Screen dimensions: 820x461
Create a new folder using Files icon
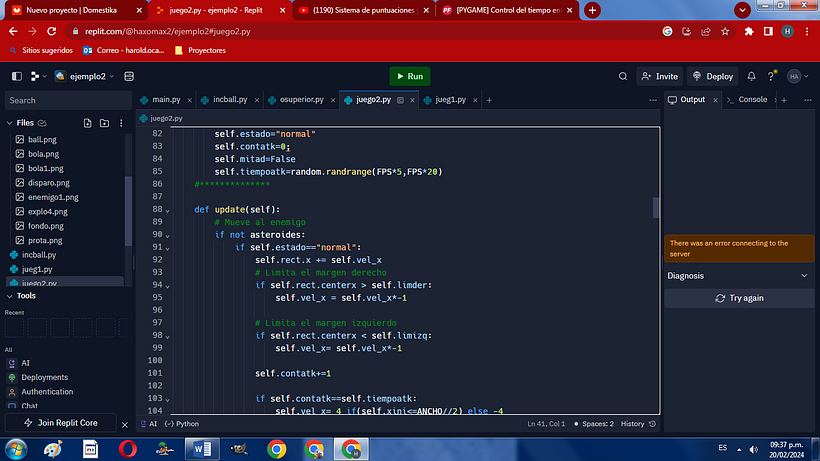click(x=104, y=123)
